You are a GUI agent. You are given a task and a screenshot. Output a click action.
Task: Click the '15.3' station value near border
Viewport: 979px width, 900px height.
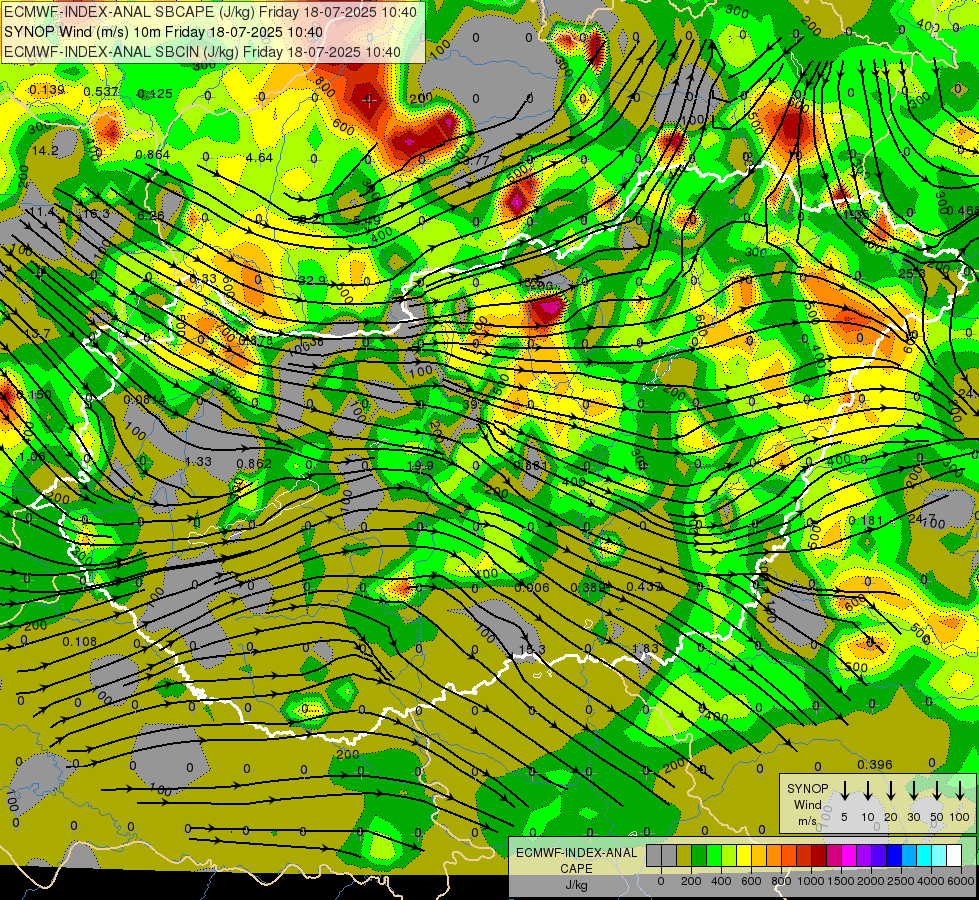coord(532,650)
